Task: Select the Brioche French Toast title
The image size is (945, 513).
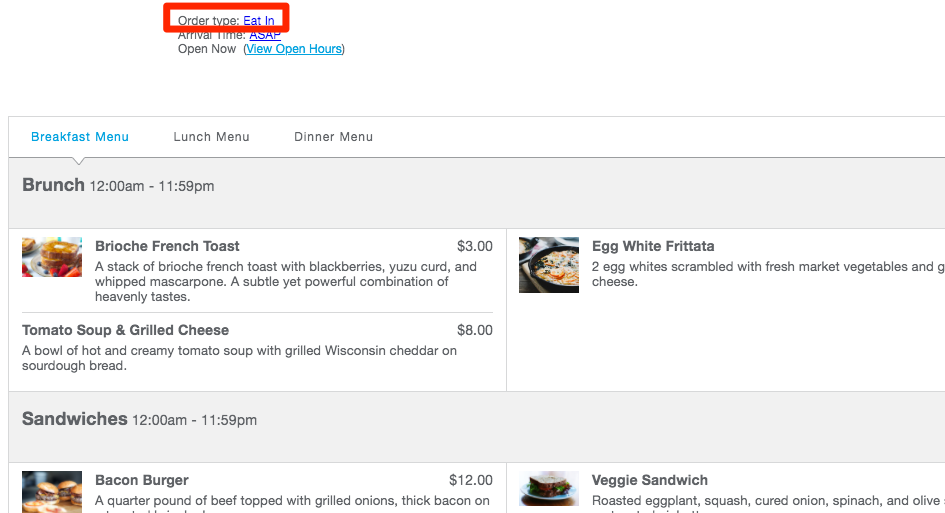Action: (167, 246)
